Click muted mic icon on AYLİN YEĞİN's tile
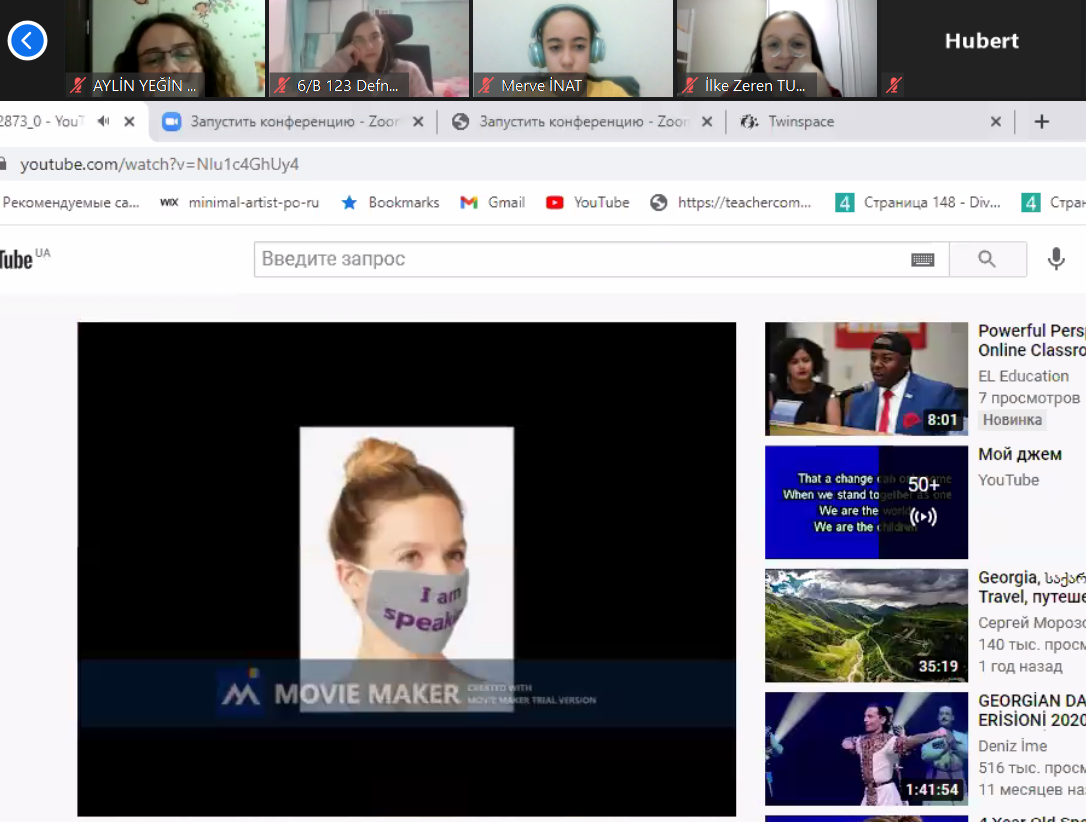The width and height of the screenshot is (1086, 822). [x=78, y=86]
